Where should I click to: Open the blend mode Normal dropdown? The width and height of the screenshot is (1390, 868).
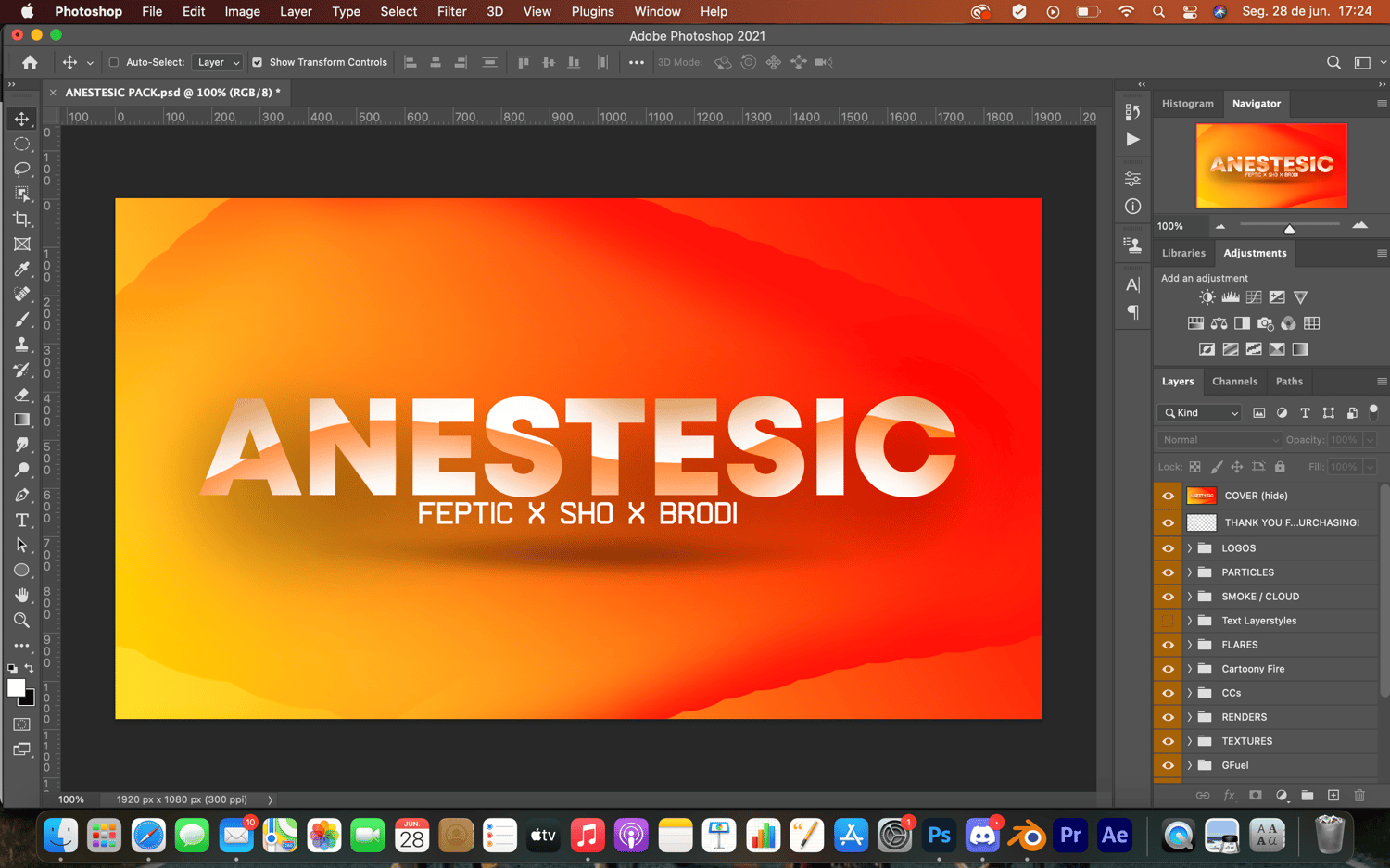(1219, 440)
